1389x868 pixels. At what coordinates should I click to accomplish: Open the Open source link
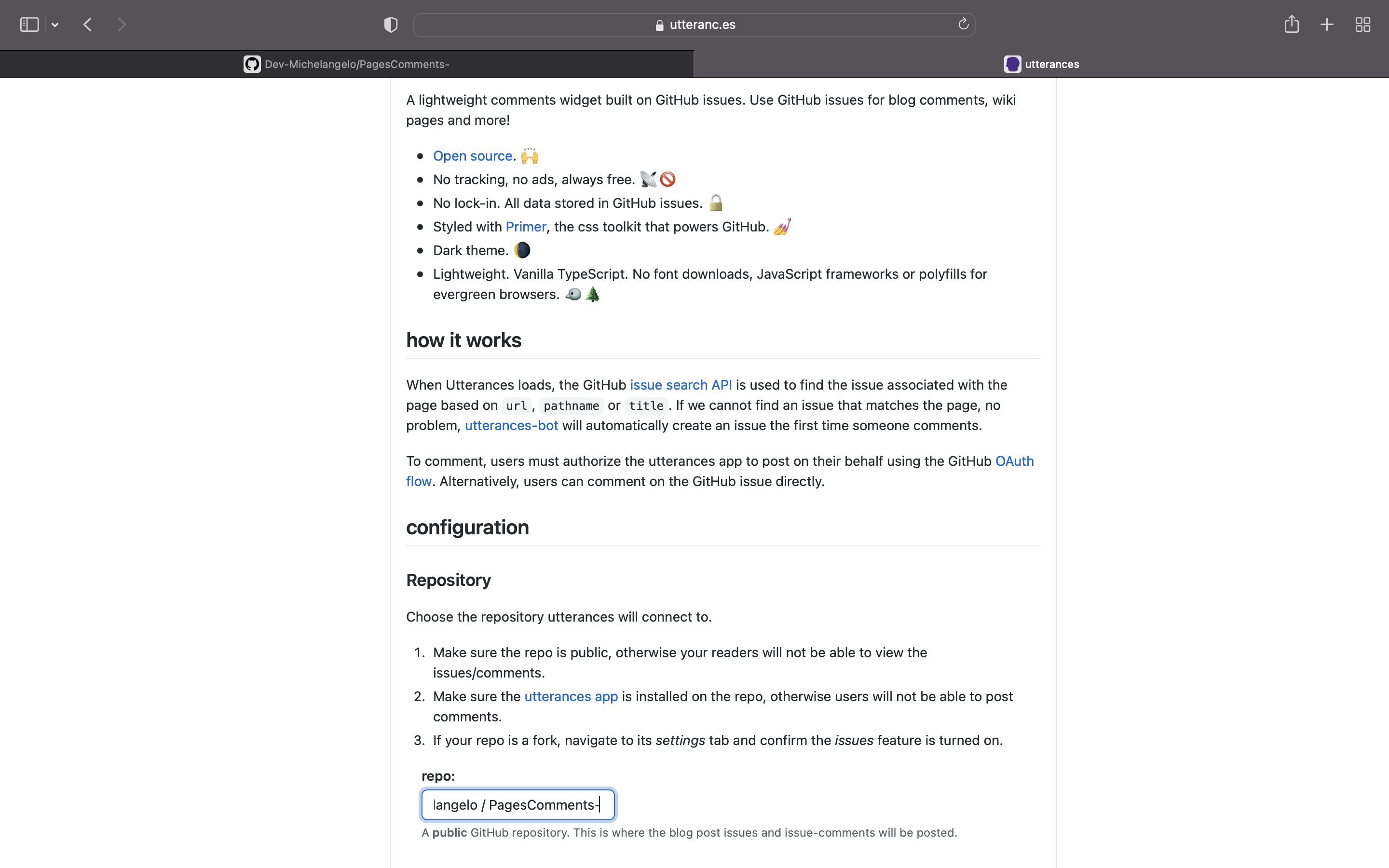472,156
